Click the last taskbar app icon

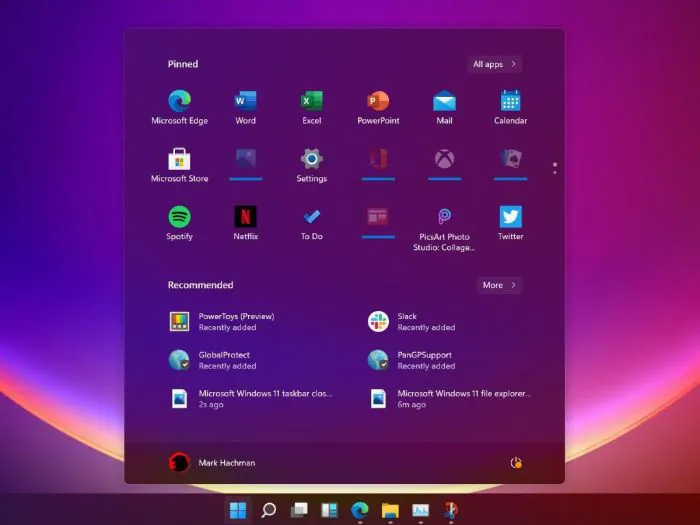click(x=451, y=510)
